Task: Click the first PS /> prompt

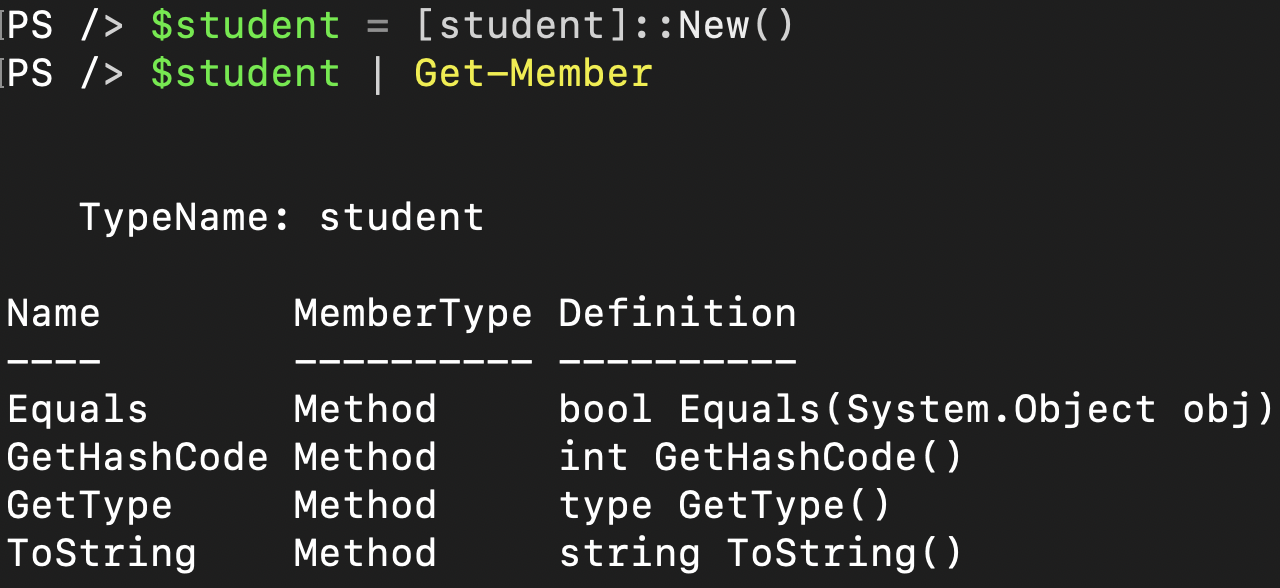Action: tap(66, 26)
